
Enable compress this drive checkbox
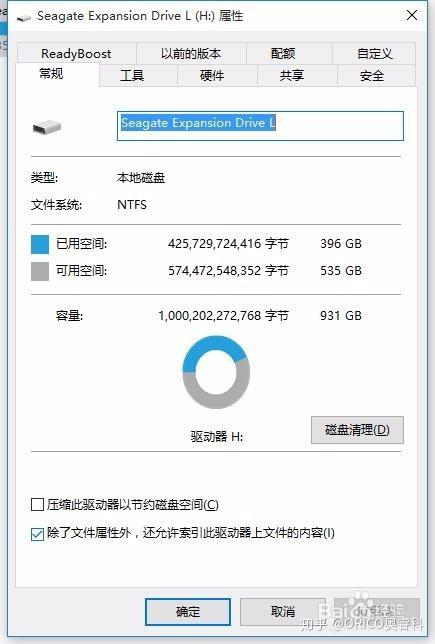[x=37, y=504]
